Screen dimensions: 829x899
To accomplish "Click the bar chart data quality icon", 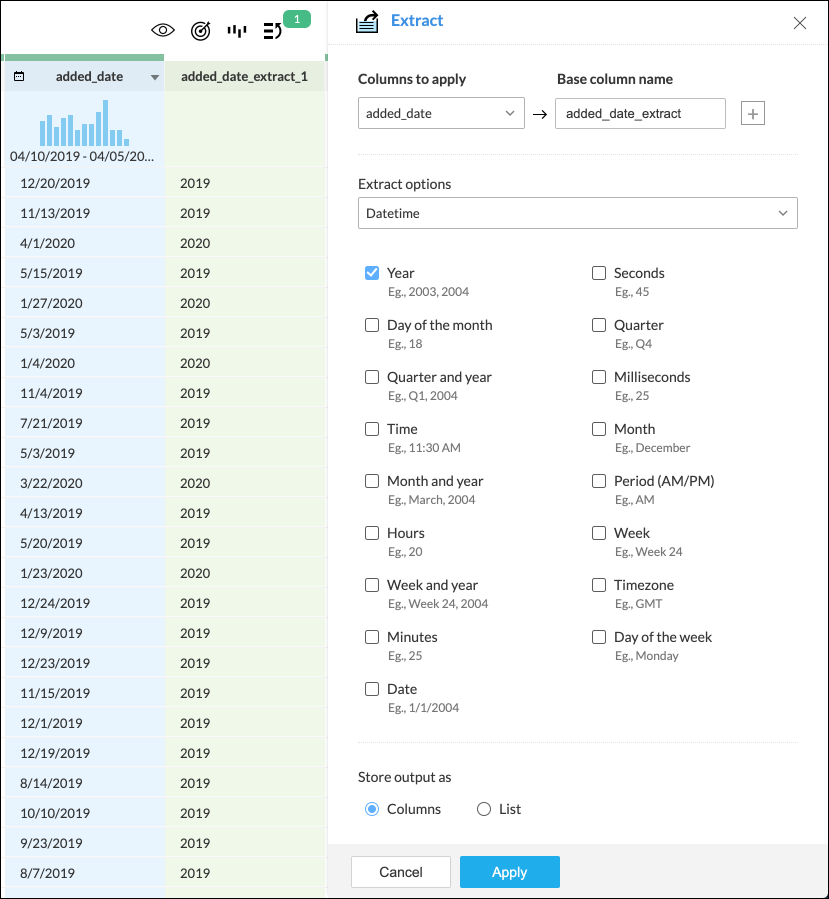I will [x=237, y=30].
